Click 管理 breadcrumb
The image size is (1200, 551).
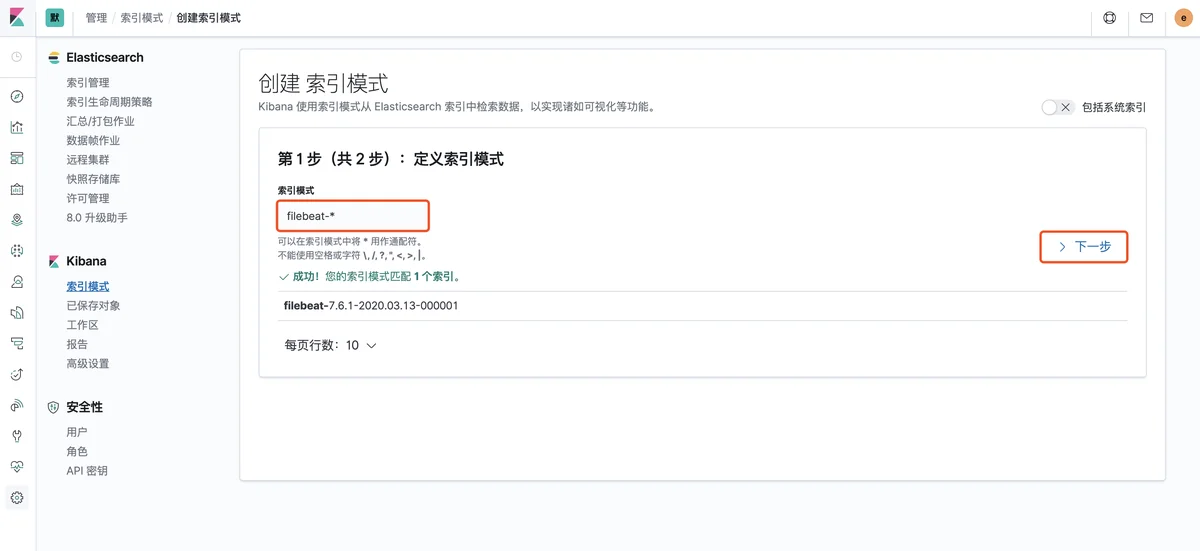click(96, 18)
